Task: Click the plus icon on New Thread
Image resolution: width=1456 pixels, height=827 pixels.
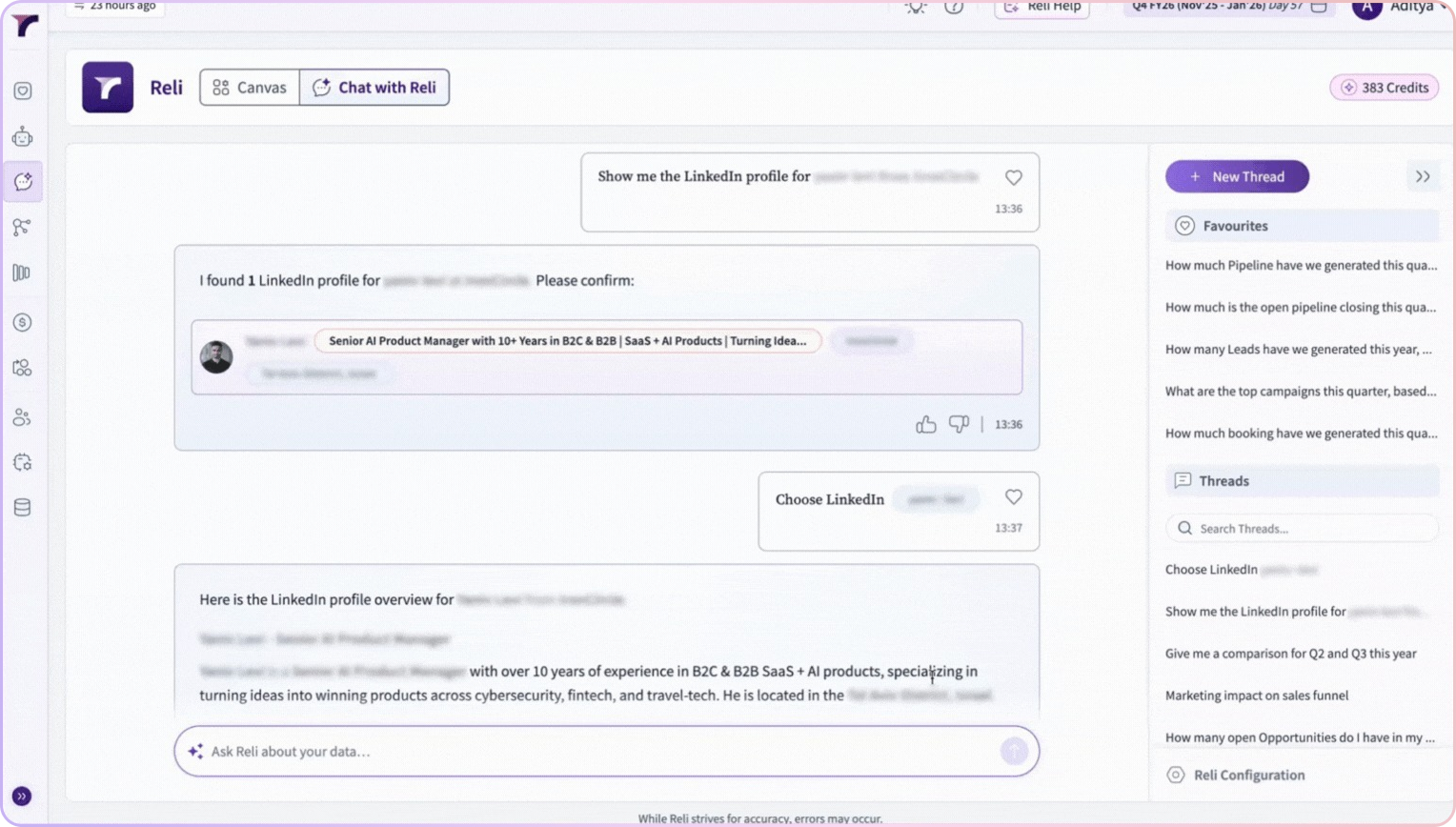Action: 1195,176
